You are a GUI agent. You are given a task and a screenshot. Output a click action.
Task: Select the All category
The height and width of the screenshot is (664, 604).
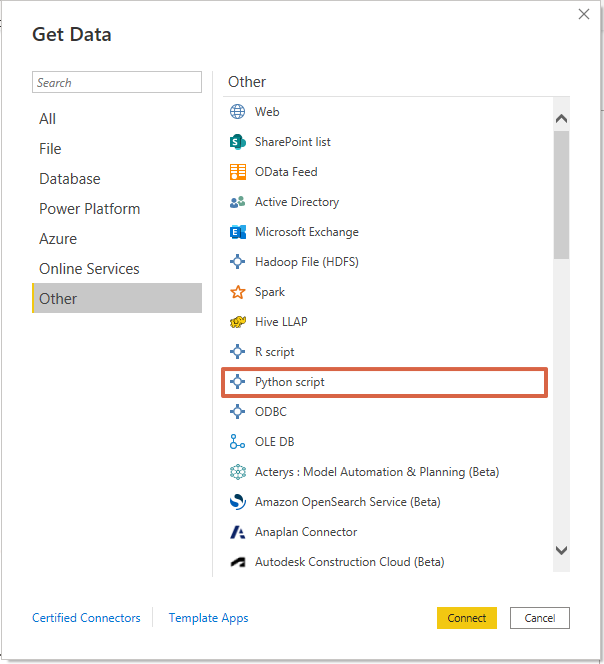[x=117, y=119]
